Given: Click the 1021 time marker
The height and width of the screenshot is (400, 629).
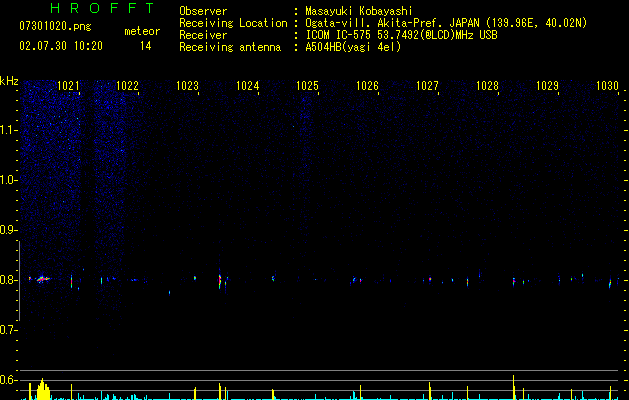Looking at the screenshot, I should (68, 86).
